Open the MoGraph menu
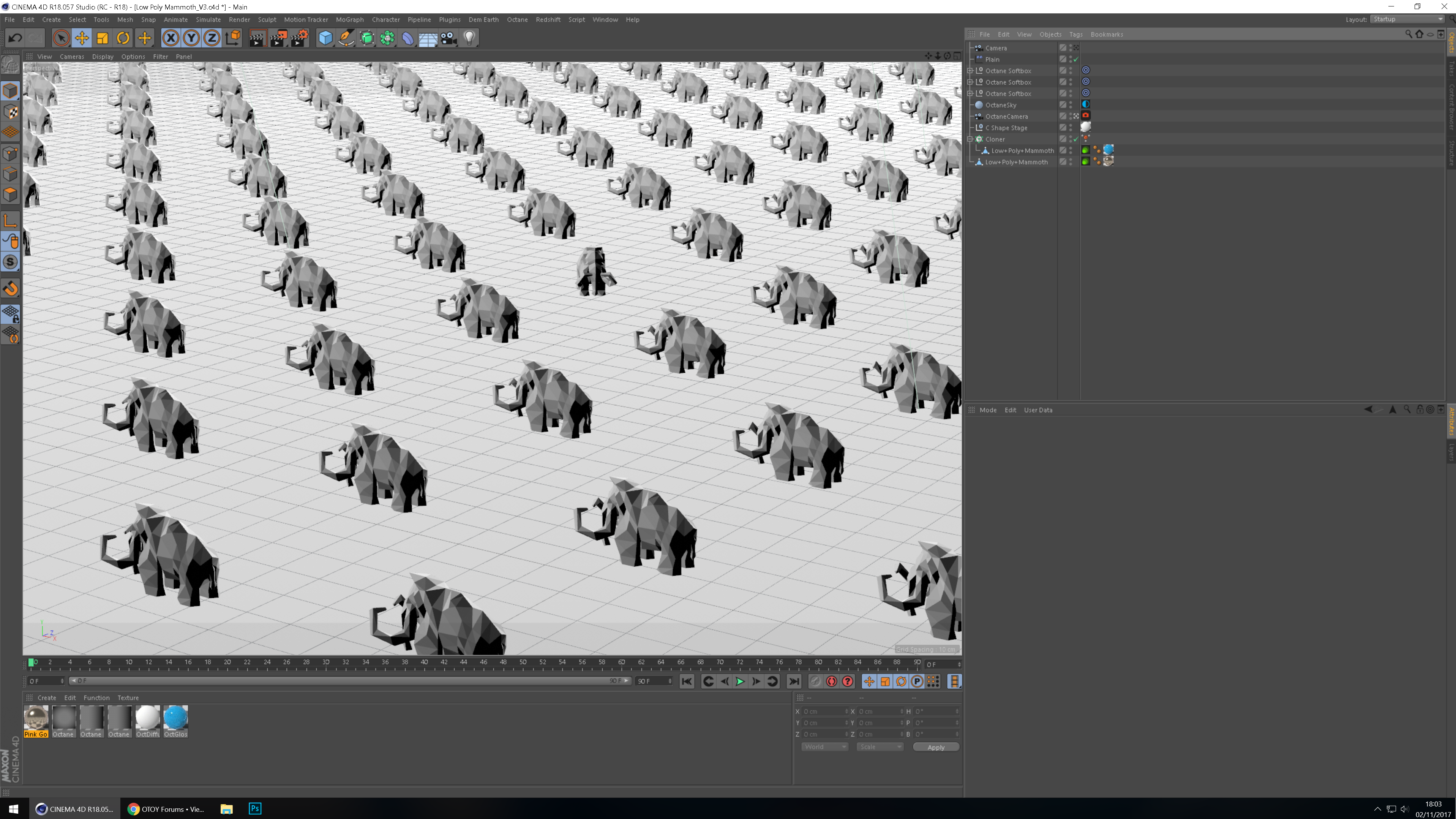 [x=349, y=19]
